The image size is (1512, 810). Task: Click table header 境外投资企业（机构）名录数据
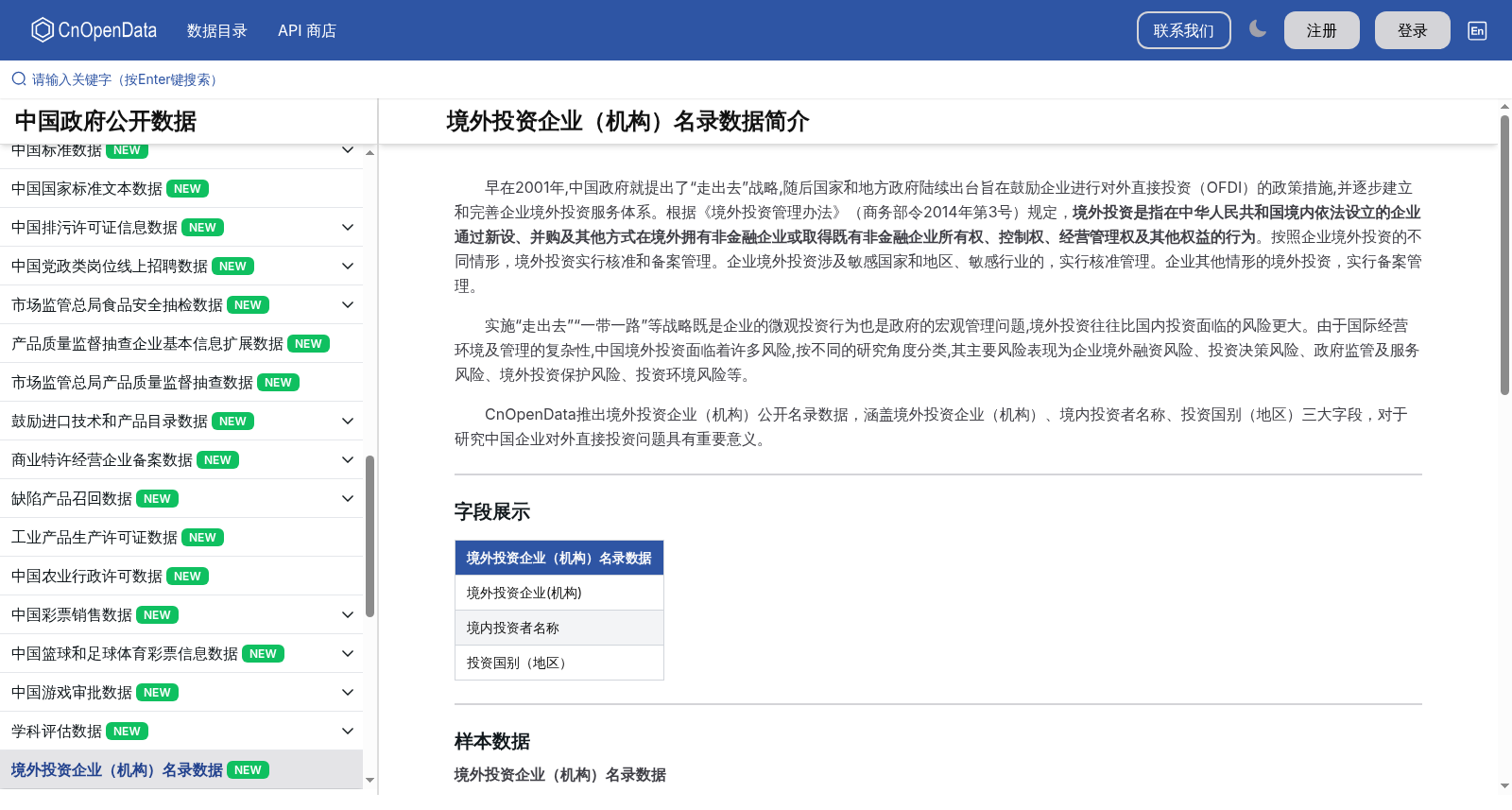pos(559,558)
